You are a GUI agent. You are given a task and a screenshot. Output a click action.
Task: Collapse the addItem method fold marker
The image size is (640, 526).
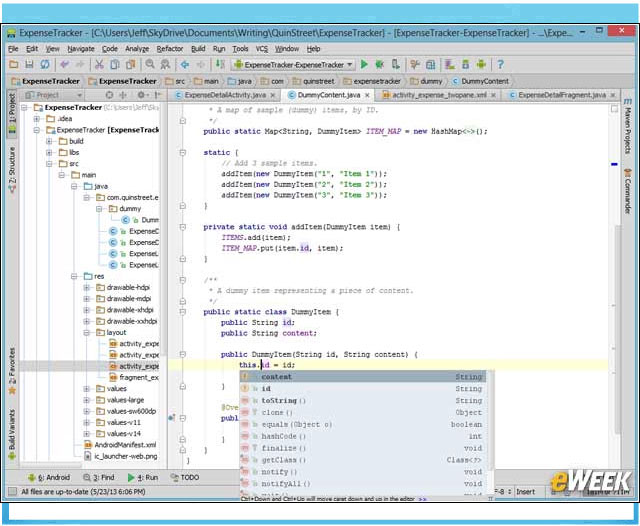tap(182, 227)
